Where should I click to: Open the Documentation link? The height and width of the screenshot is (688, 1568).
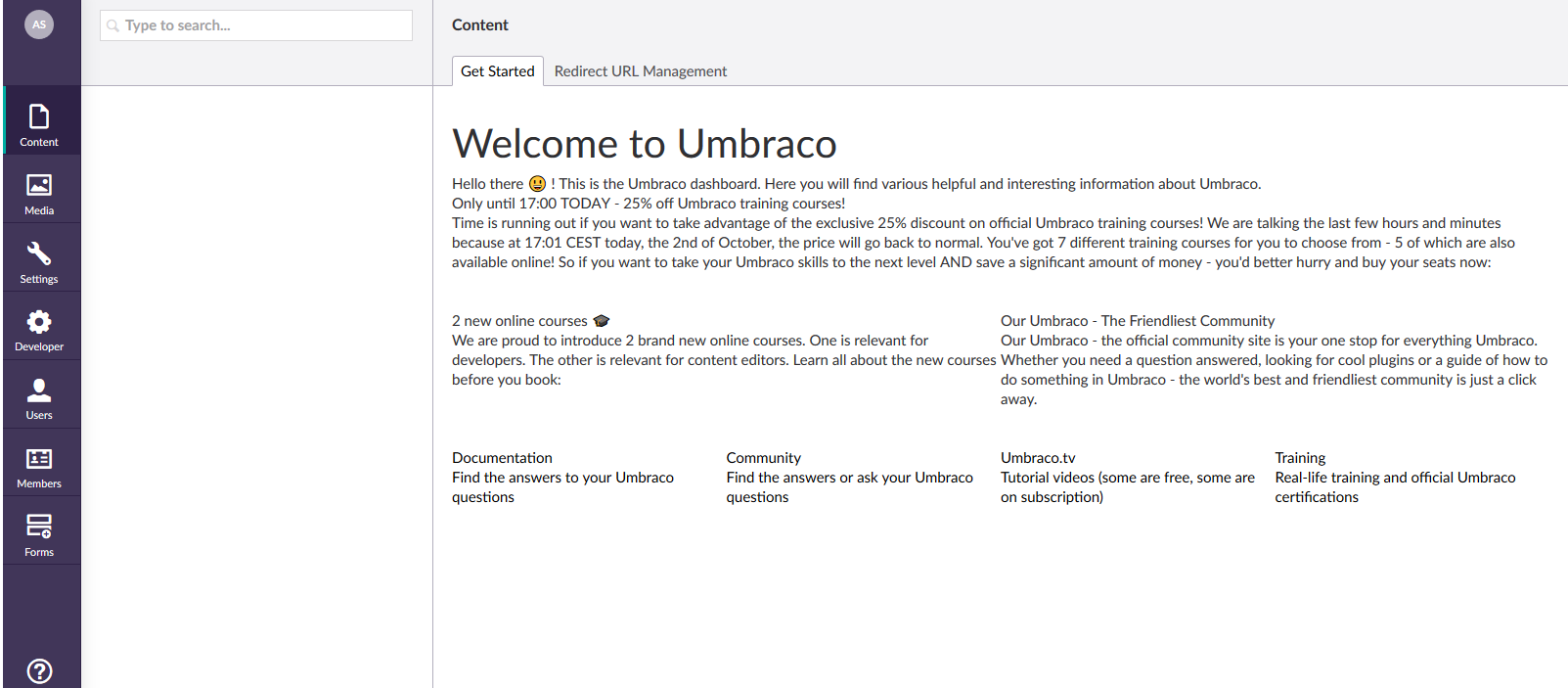(502, 458)
